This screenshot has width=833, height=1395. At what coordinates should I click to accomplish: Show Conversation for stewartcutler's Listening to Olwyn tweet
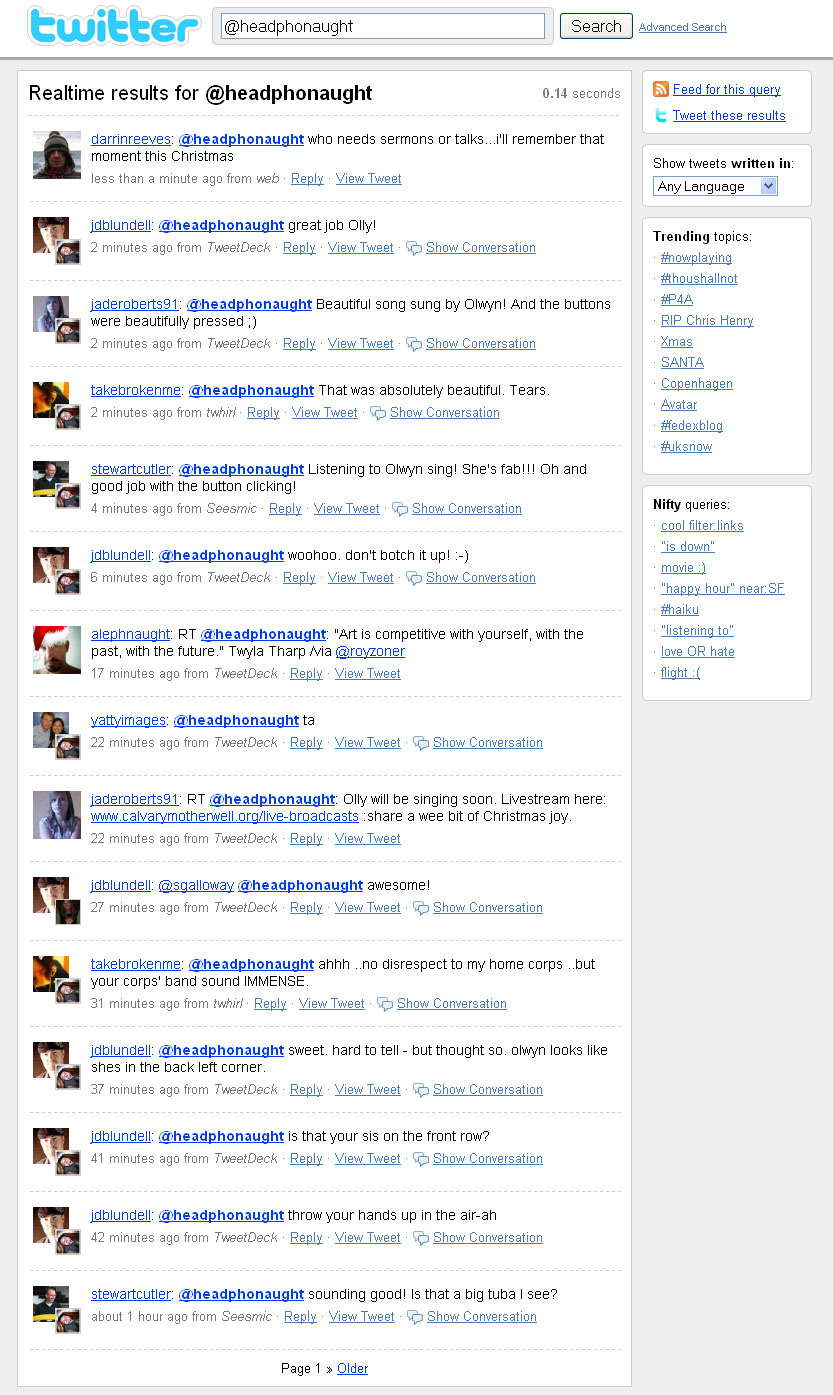pos(467,509)
